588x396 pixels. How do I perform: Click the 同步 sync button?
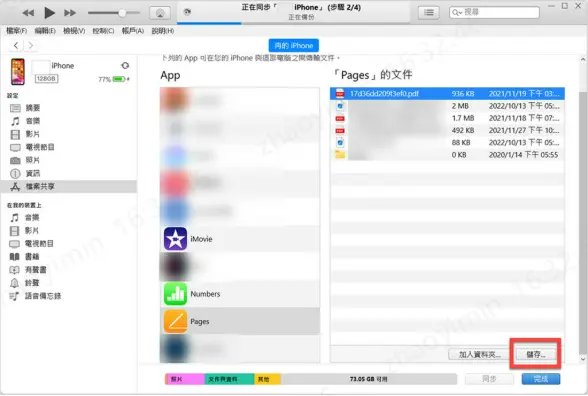click(489, 379)
